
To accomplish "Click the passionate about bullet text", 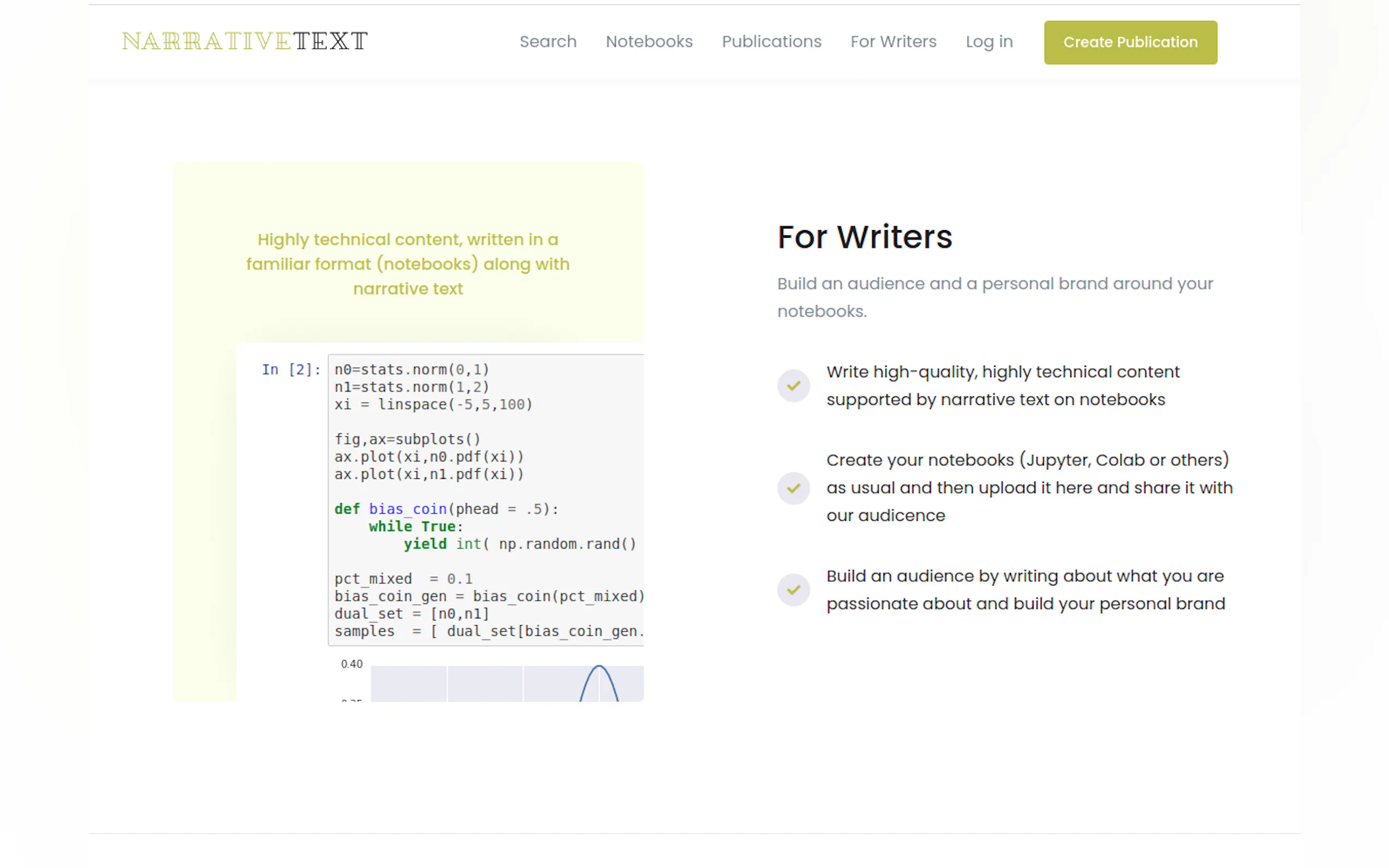I will [x=1025, y=590].
